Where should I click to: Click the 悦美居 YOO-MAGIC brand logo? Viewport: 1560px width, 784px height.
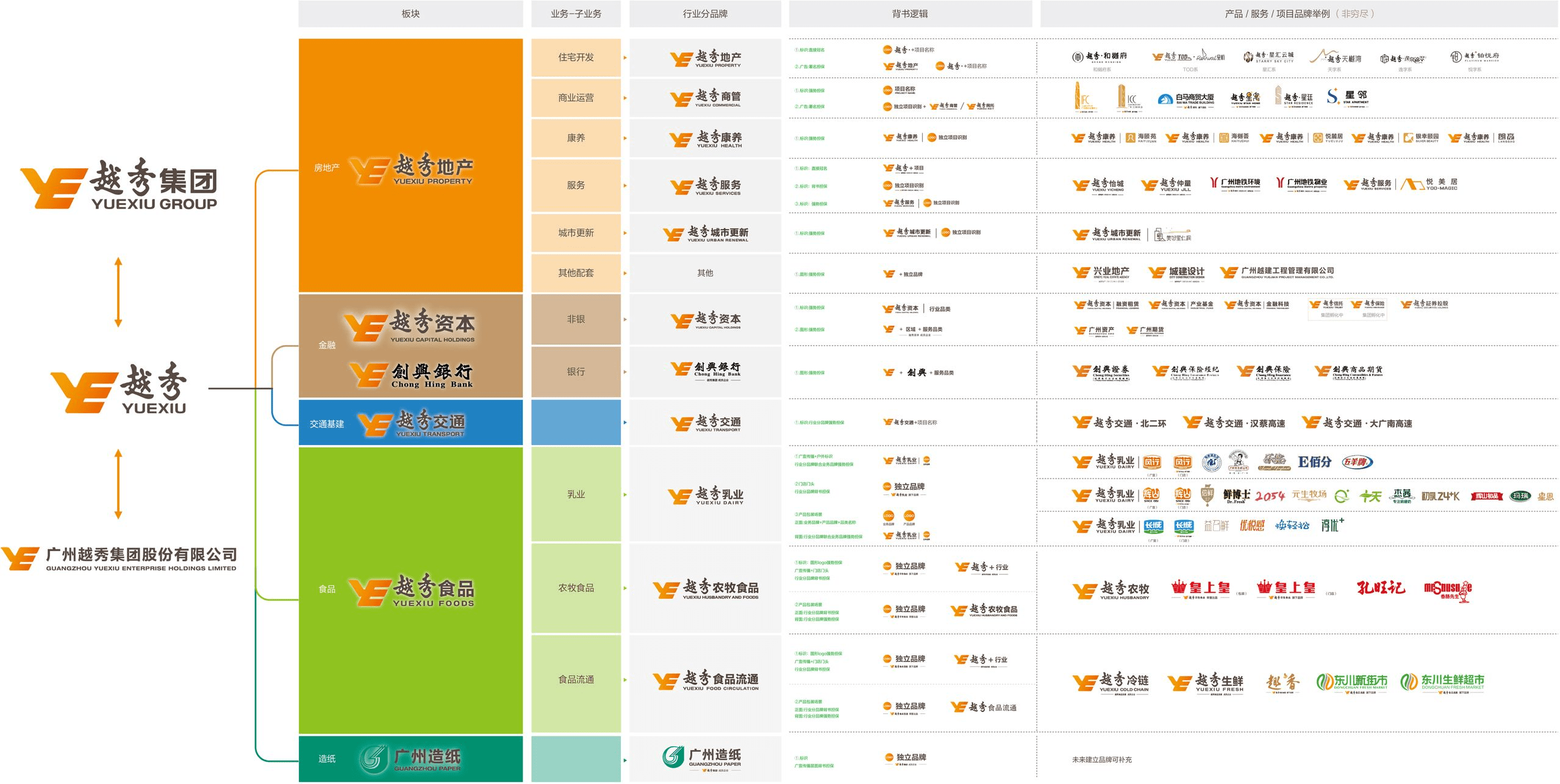point(1429,184)
